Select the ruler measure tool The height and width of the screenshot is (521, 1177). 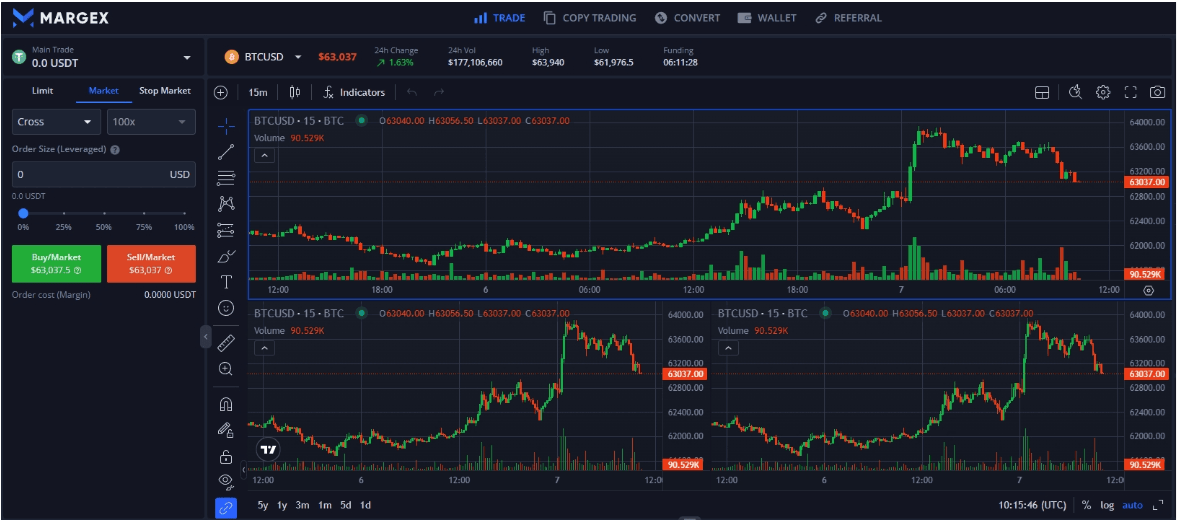[226, 343]
